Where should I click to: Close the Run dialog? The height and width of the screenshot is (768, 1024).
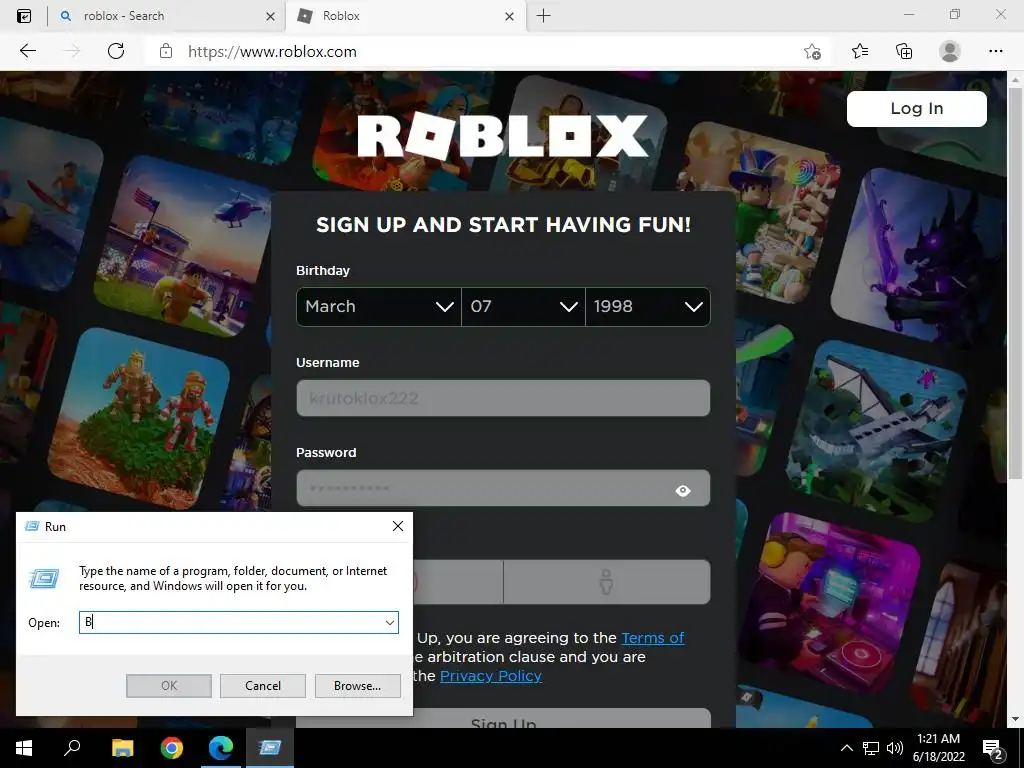398,526
